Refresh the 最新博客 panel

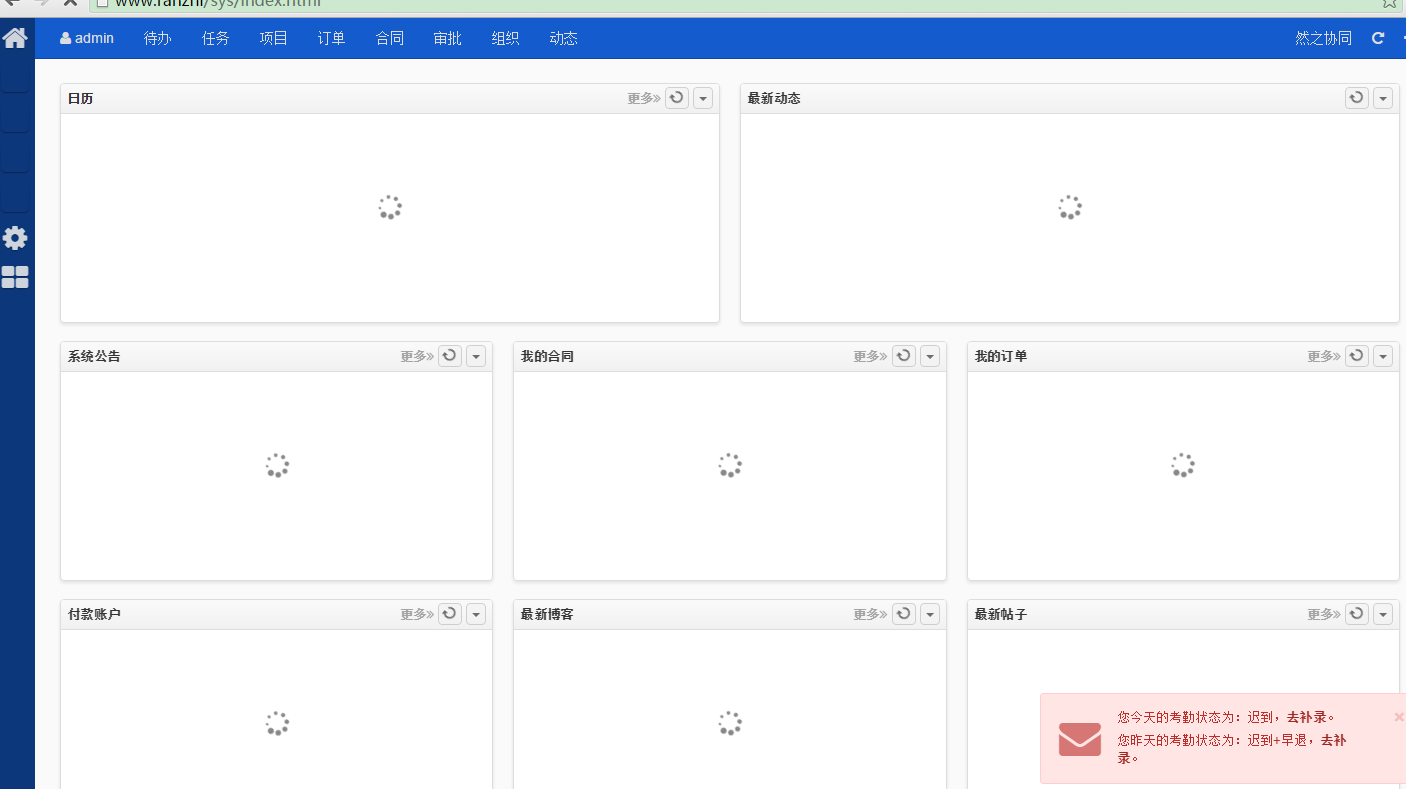pos(904,614)
